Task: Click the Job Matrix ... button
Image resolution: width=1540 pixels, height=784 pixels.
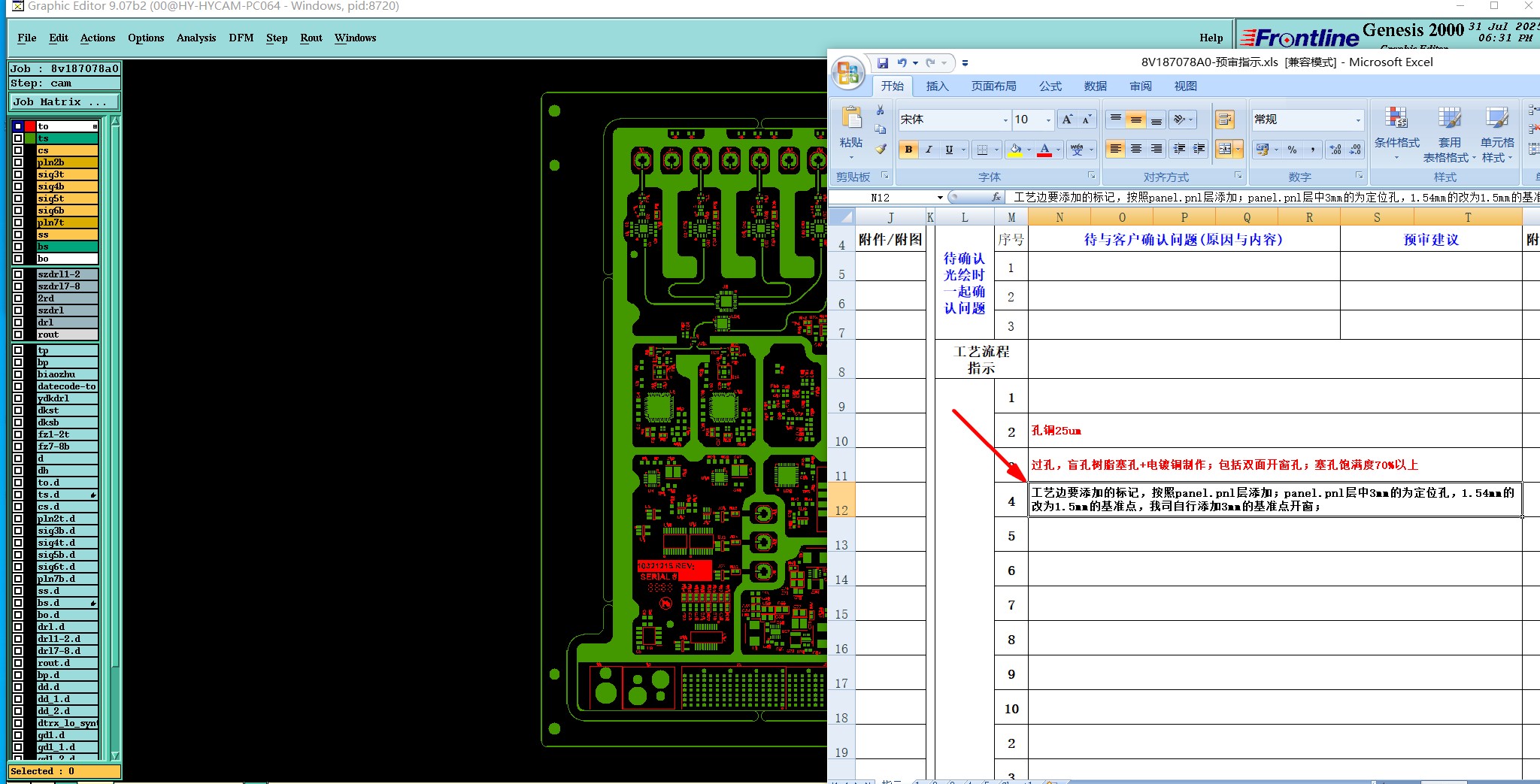Action: 65,101
